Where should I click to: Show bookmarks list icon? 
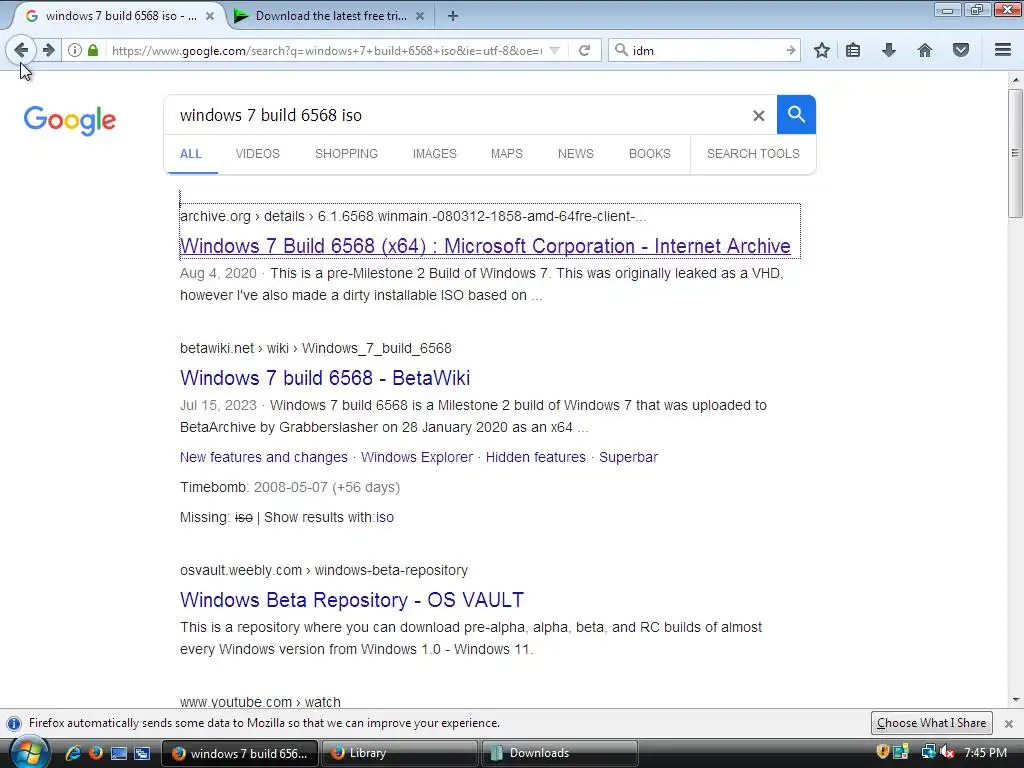click(x=853, y=50)
